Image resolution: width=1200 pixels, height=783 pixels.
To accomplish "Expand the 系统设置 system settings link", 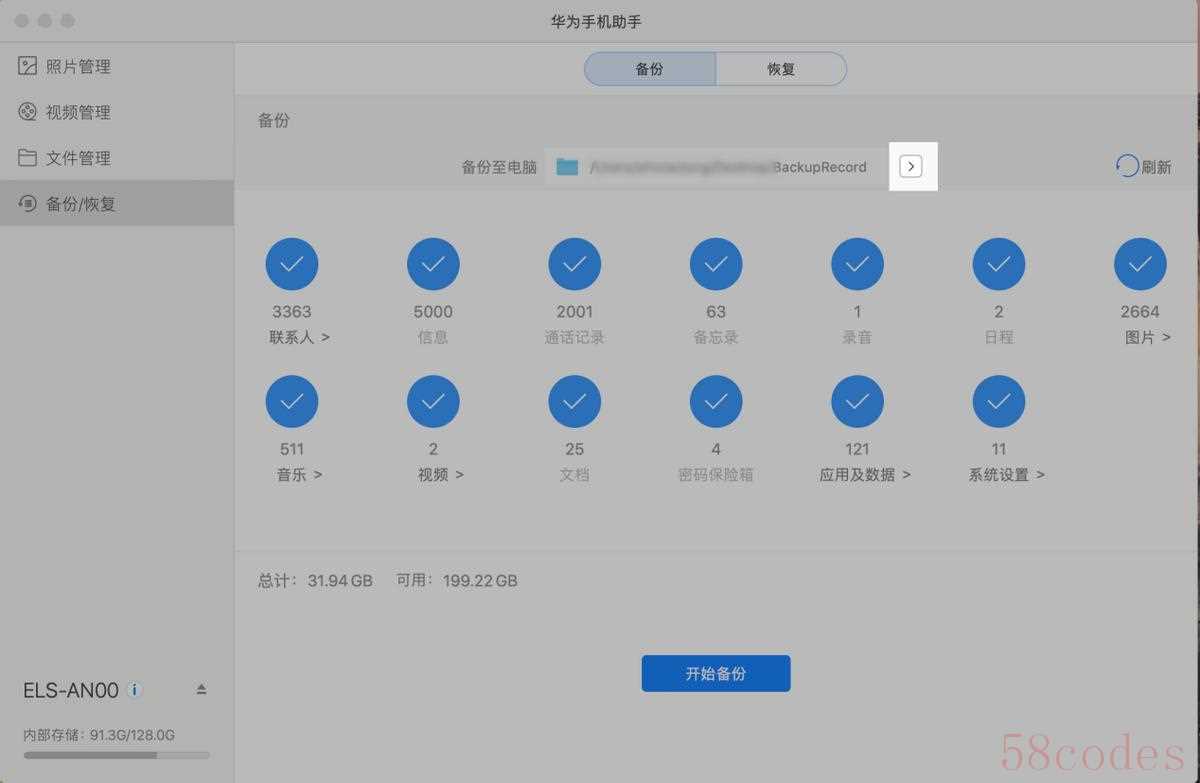I will coord(1006,475).
